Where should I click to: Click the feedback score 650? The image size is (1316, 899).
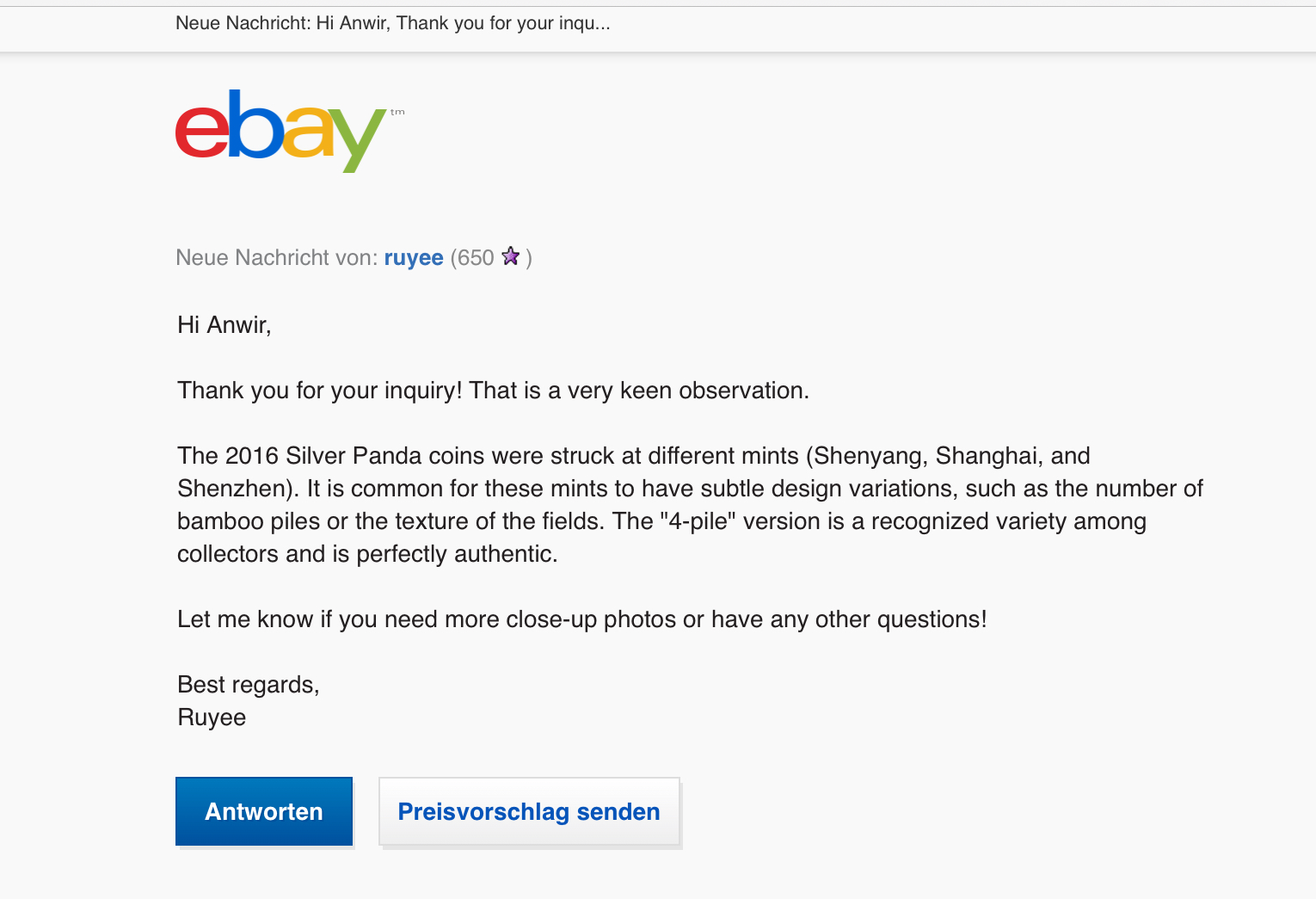[x=476, y=258]
